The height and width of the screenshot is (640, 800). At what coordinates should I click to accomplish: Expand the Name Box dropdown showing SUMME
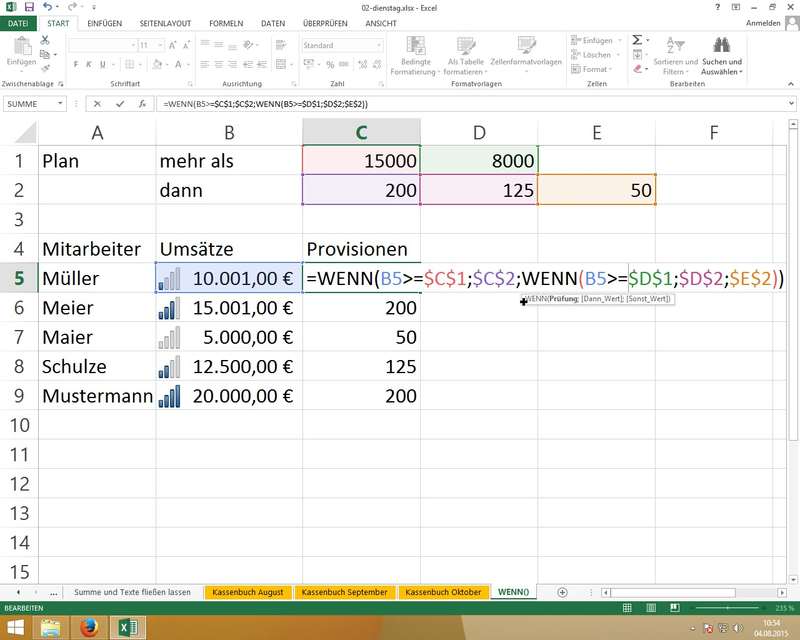(61, 103)
